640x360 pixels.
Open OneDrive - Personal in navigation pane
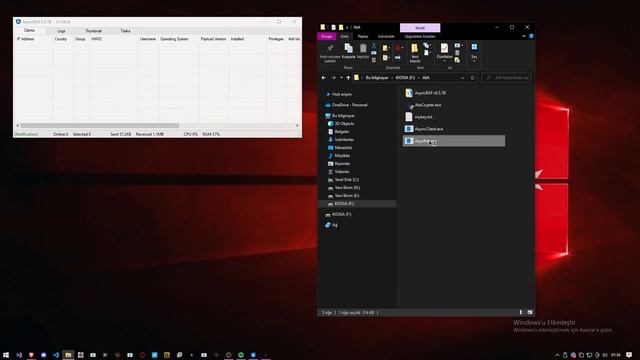349,105
